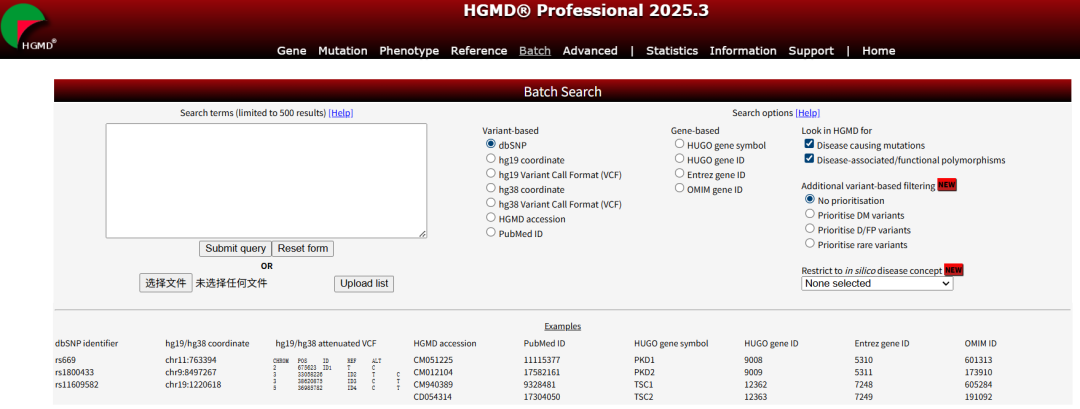The image size is (1080, 409).
Task: Click example coordinate chr19:1220618
Action: 194,385
